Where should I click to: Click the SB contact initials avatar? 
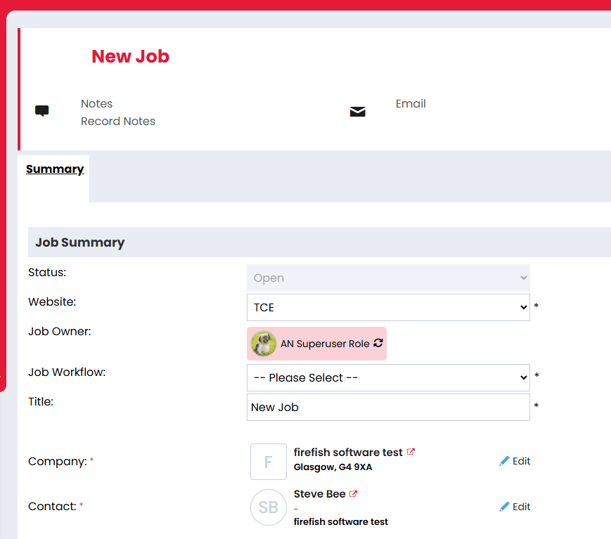coord(268,507)
